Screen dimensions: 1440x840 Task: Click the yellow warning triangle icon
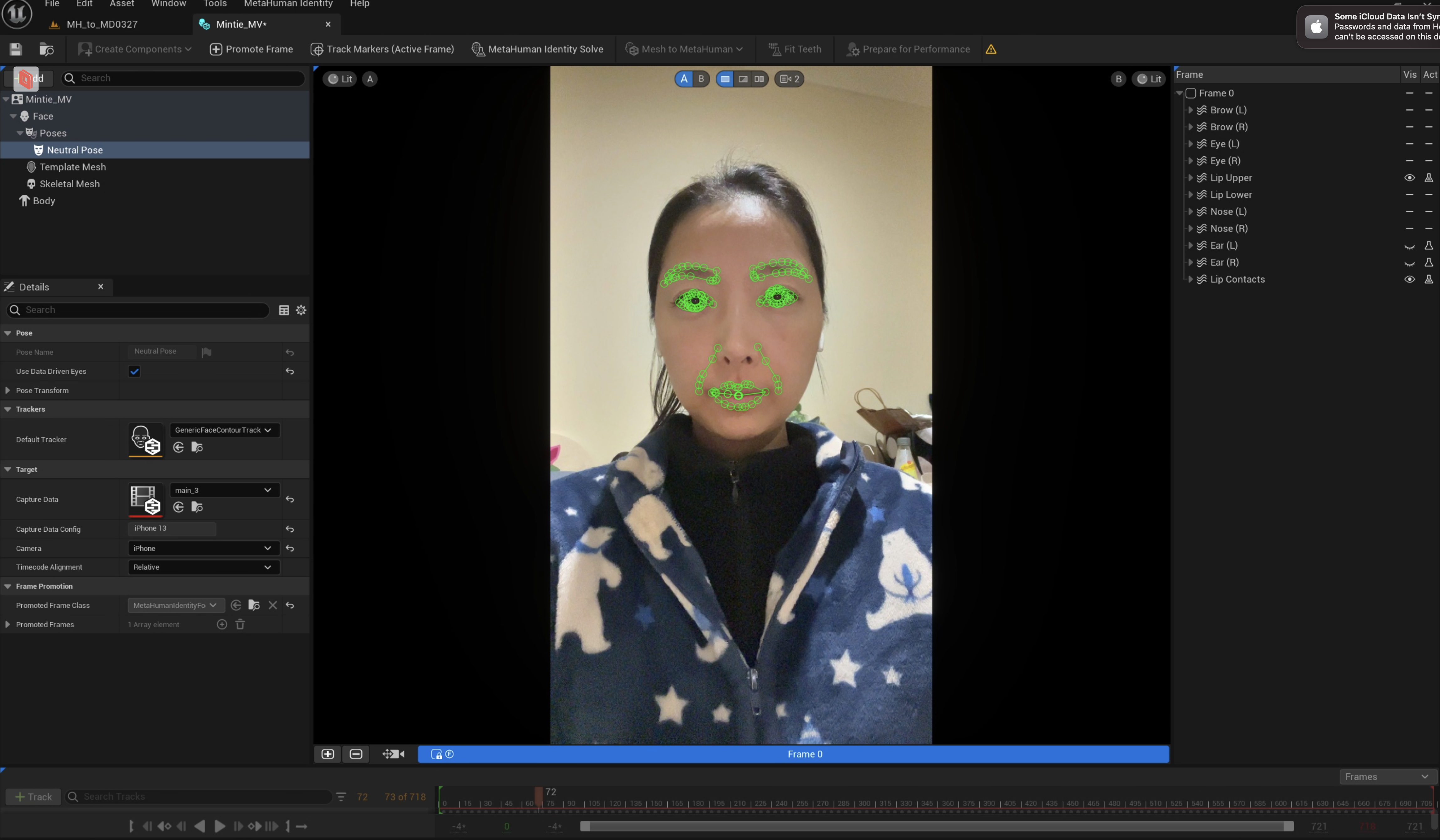pos(991,49)
